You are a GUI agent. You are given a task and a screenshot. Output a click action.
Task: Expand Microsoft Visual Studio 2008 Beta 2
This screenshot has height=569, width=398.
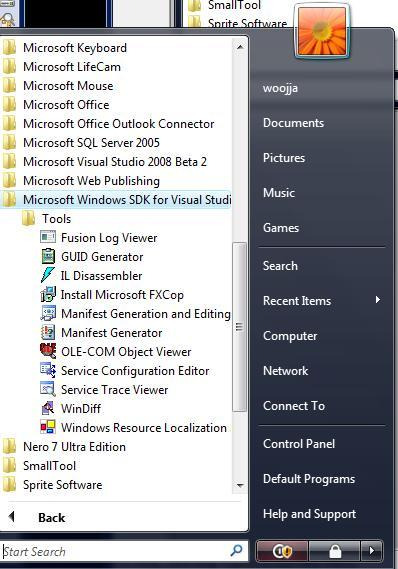115,161
